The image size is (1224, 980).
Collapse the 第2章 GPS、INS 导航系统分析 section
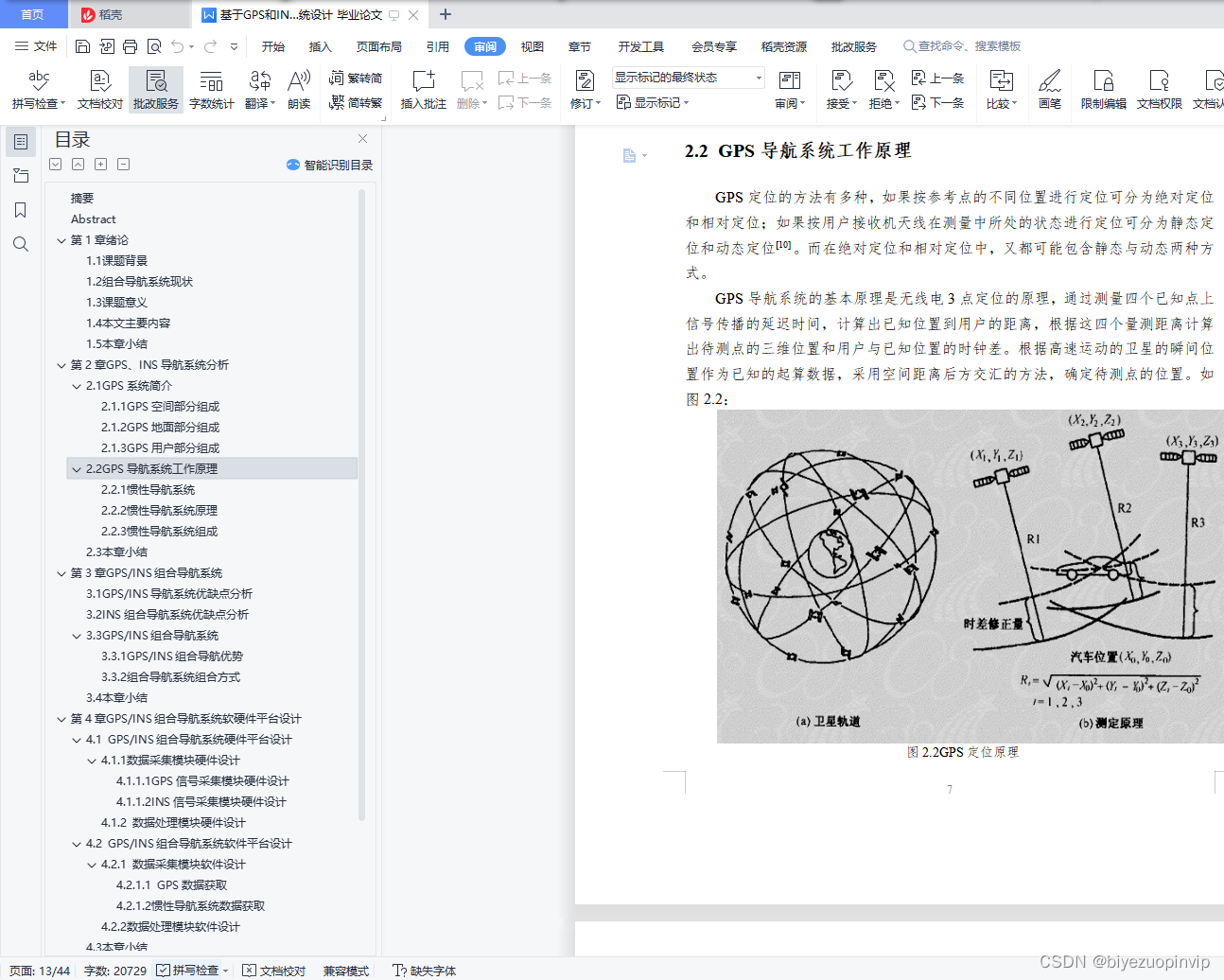click(x=61, y=364)
